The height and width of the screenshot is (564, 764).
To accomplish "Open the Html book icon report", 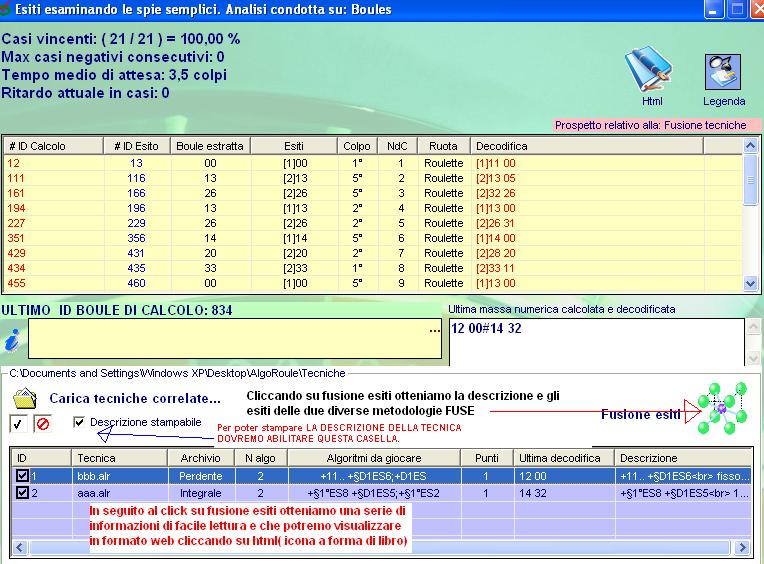I will click(x=651, y=69).
